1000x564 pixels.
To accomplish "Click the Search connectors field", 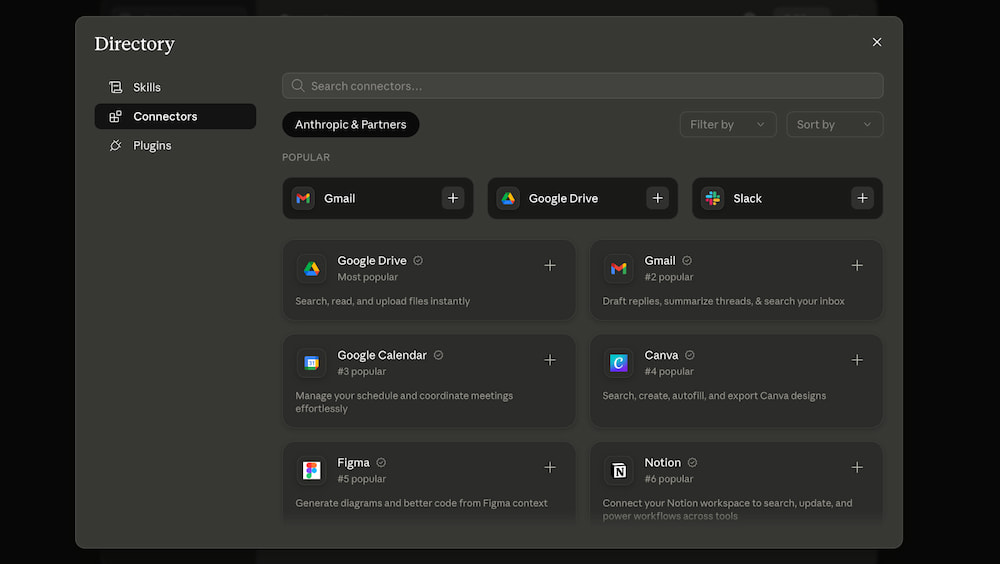I will (582, 85).
